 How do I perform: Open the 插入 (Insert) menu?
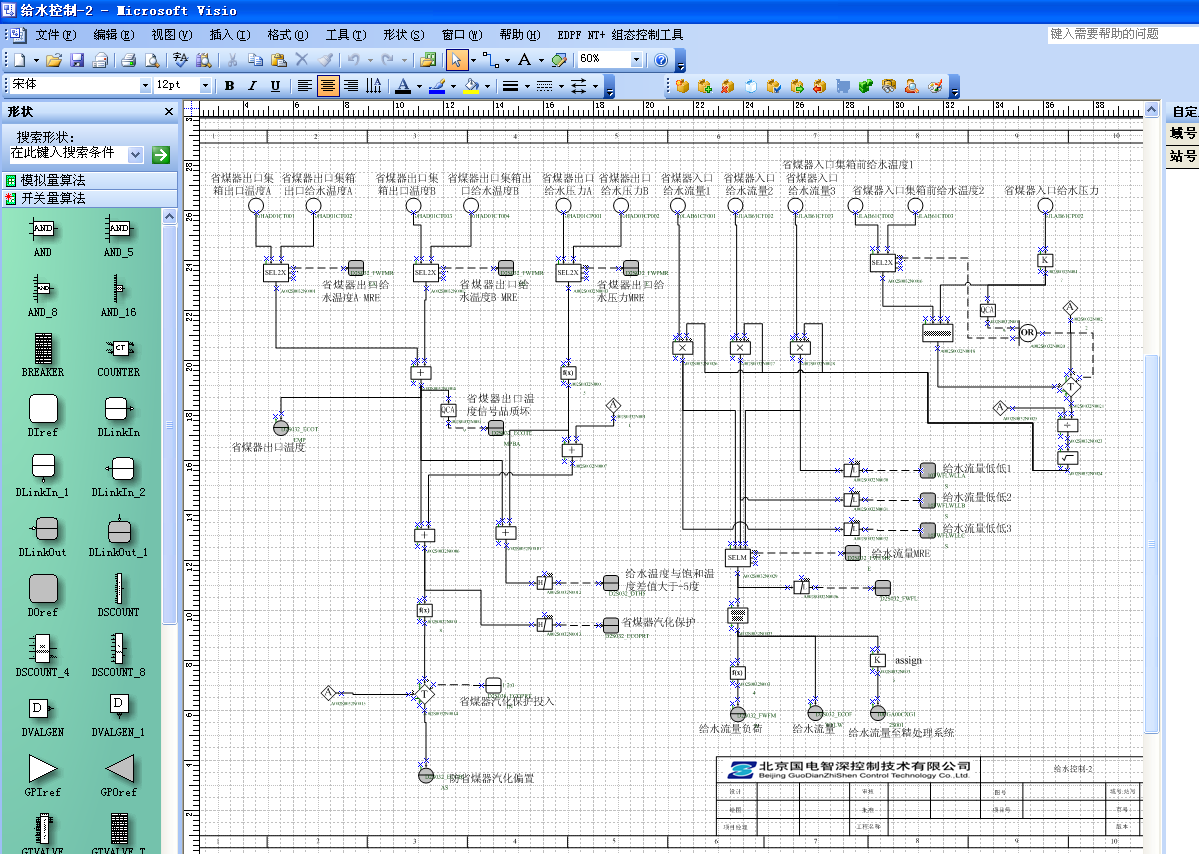tap(230, 34)
